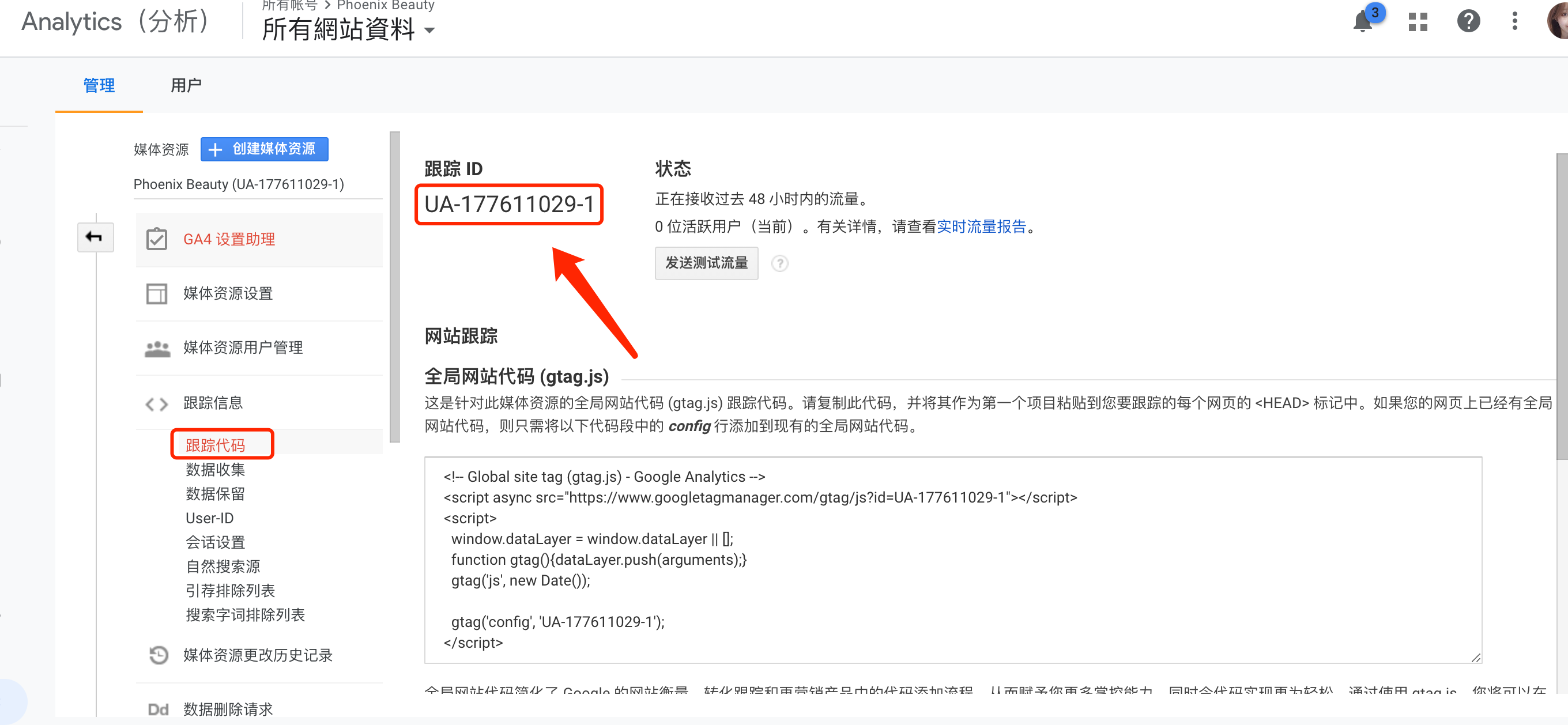Viewport: 1568px width, 725px height.
Task: Open the Phoenix Beauty property selector
Action: 239,184
